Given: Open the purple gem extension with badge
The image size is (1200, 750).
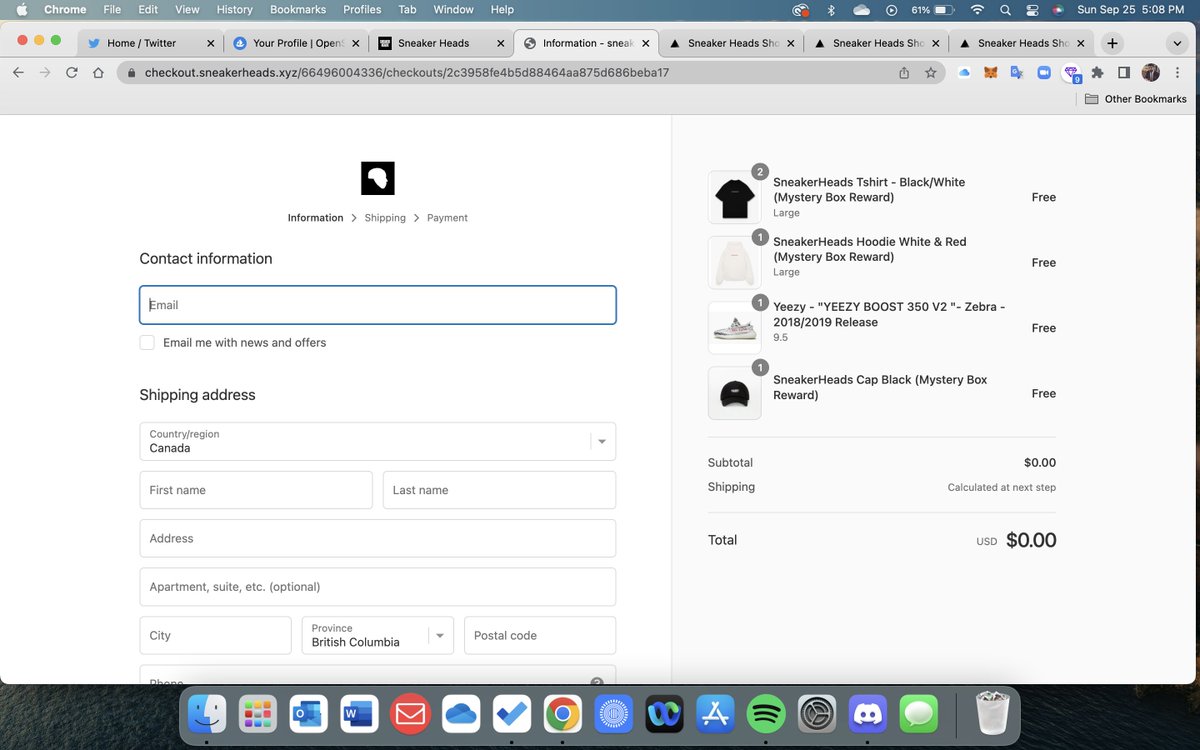Looking at the screenshot, I should tap(1071, 74).
